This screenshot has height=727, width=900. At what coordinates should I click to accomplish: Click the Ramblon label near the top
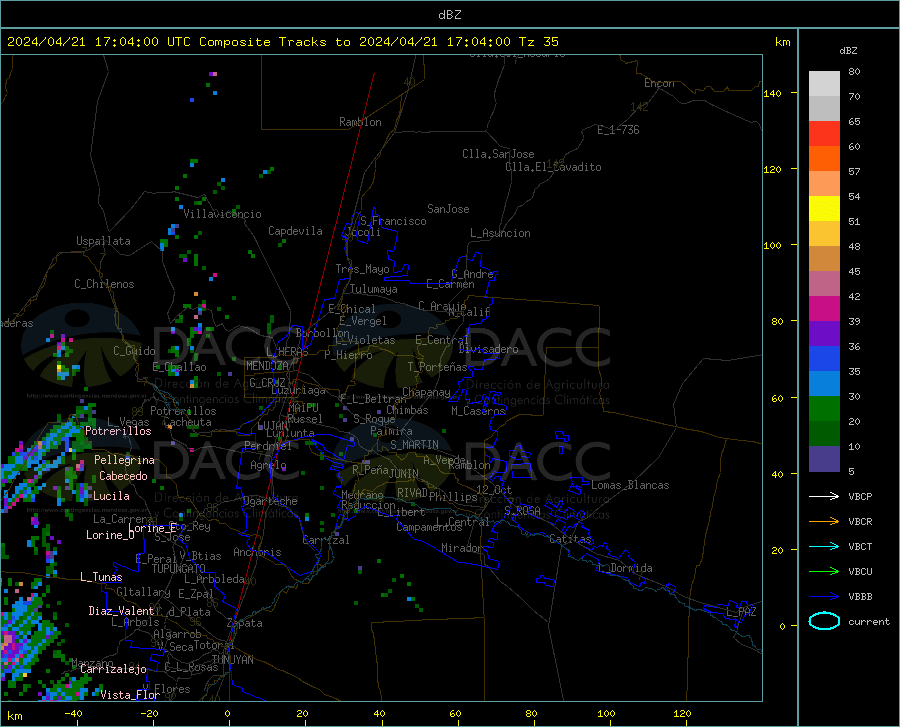click(360, 122)
